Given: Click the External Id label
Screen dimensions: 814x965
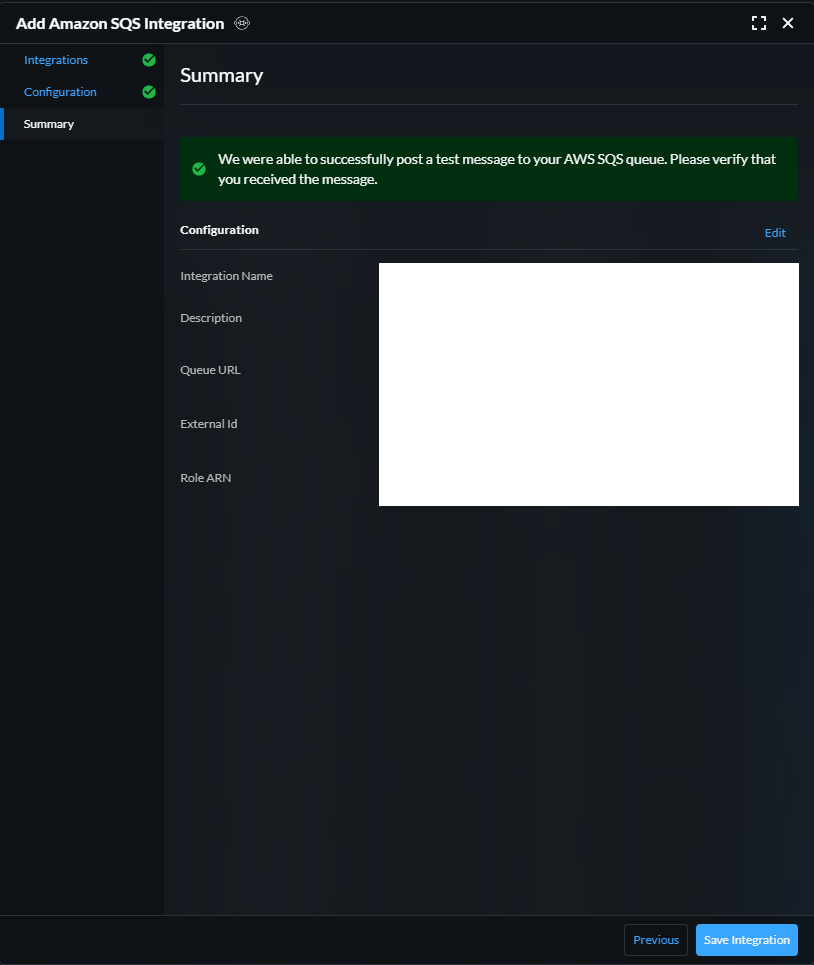Looking at the screenshot, I should (209, 423).
